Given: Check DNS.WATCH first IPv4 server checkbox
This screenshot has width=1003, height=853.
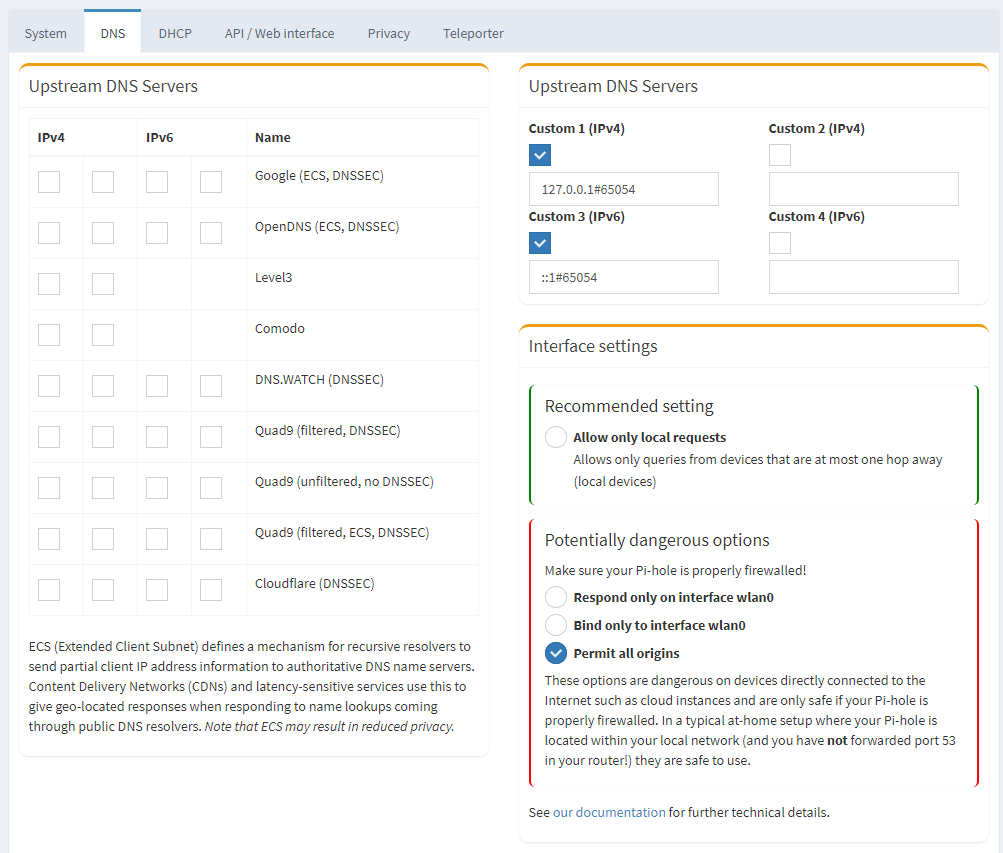Looking at the screenshot, I should (49, 386).
